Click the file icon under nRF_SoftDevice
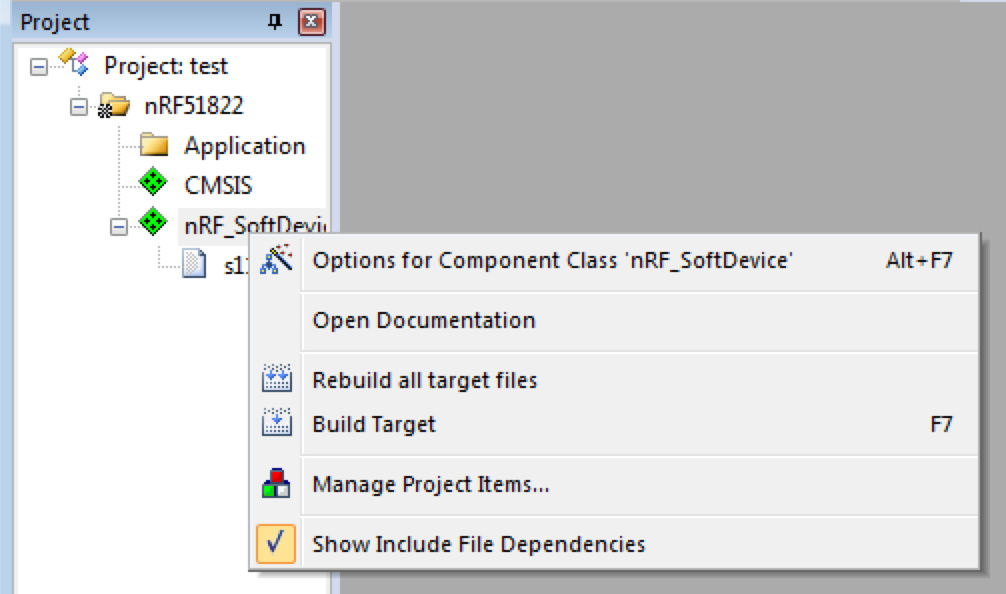The width and height of the screenshot is (1006, 594). click(193, 265)
